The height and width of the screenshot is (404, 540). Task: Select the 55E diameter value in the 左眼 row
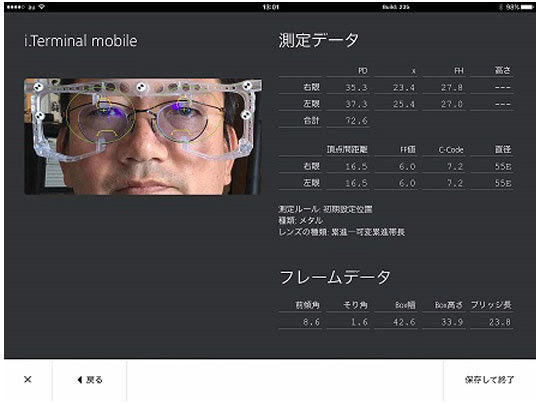coord(503,183)
